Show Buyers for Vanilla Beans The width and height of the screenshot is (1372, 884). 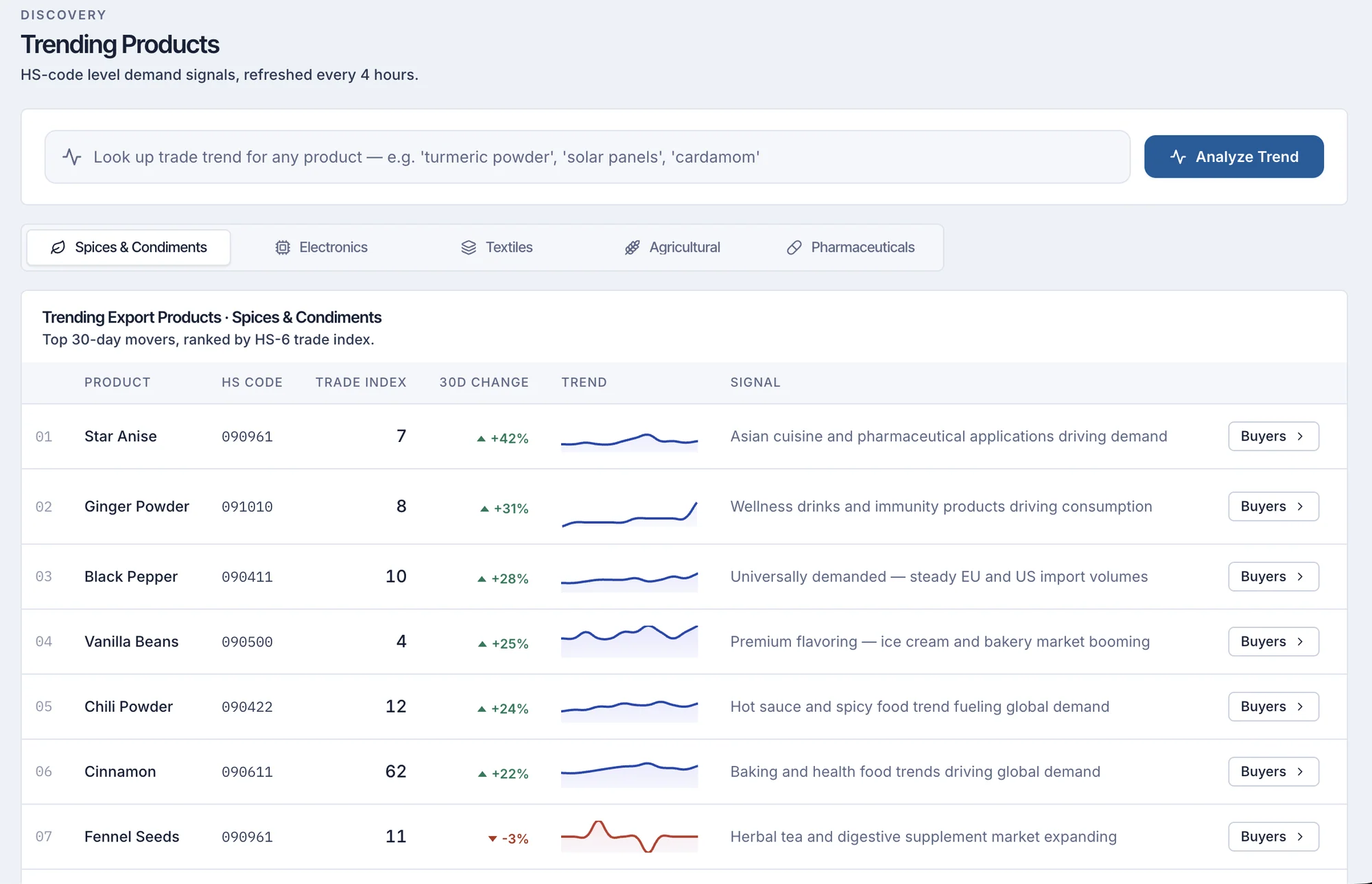(1273, 642)
